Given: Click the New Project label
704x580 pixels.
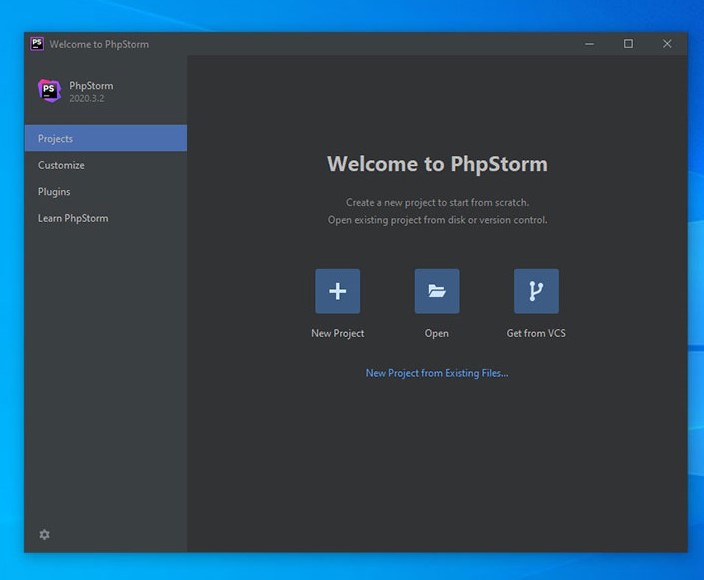Looking at the screenshot, I should point(338,333).
